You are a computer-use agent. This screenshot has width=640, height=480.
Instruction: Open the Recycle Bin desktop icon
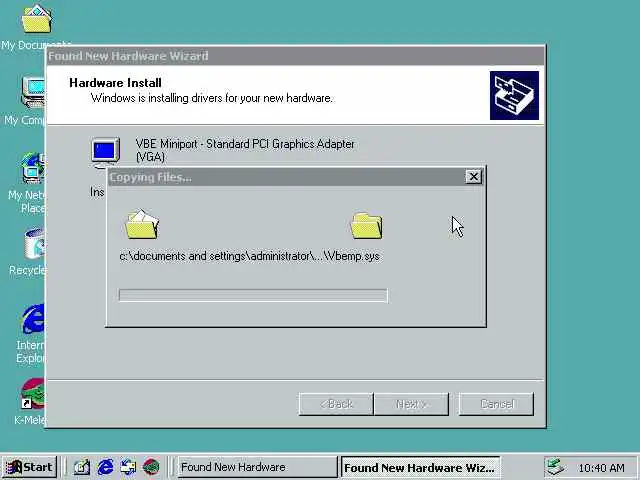(x=35, y=244)
